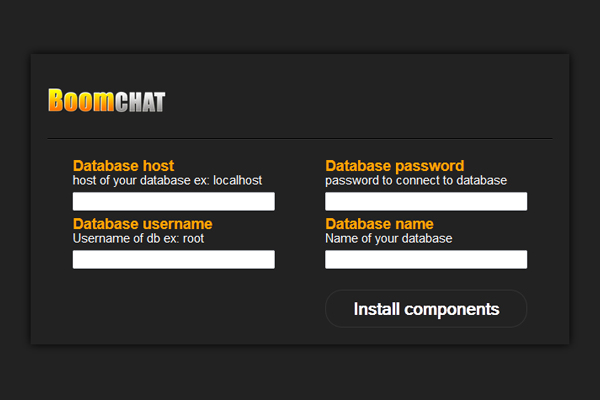Click the BoomChat logo
The width and height of the screenshot is (600, 400).
pos(106,100)
